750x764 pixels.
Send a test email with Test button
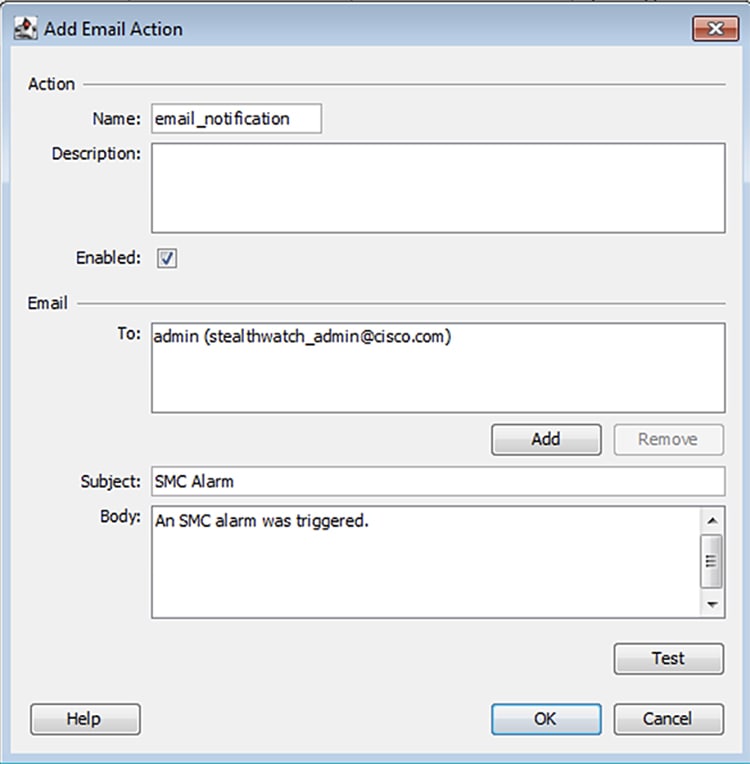(669, 659)
